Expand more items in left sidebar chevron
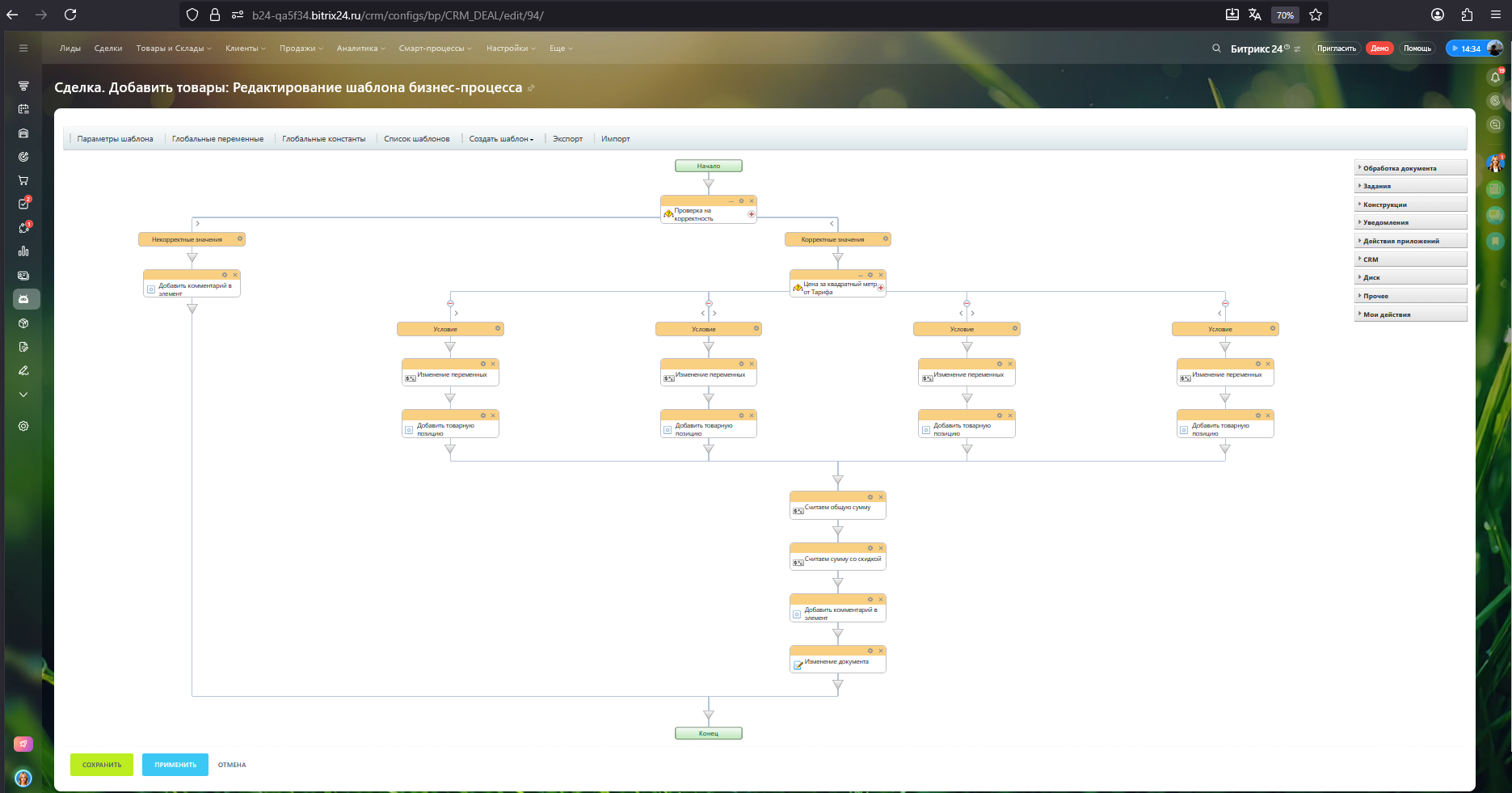Image resolution: width=1512 pixels, height=793 pixels. coord(23,394)
